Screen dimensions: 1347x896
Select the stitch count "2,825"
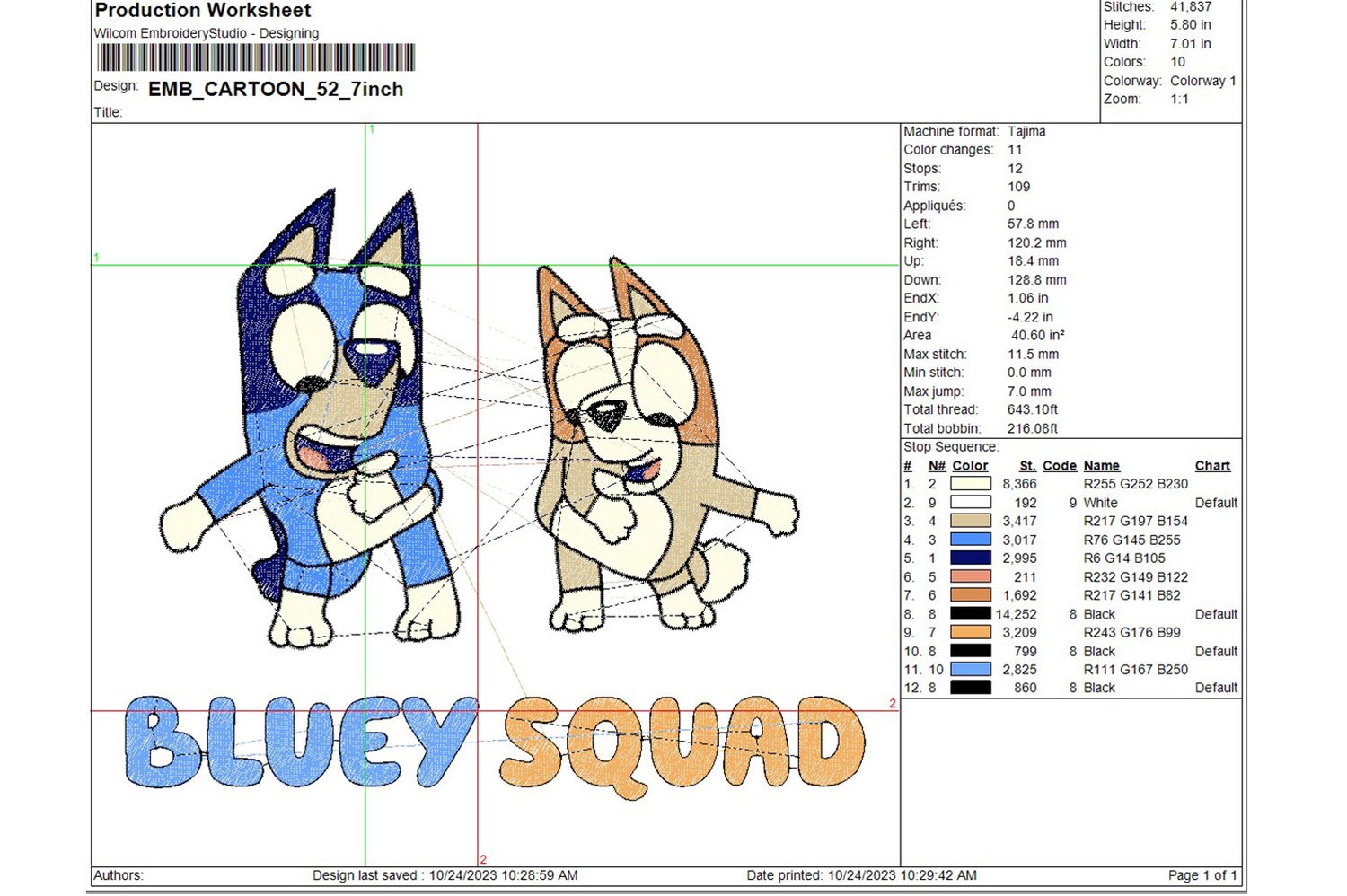point(1019,669)
